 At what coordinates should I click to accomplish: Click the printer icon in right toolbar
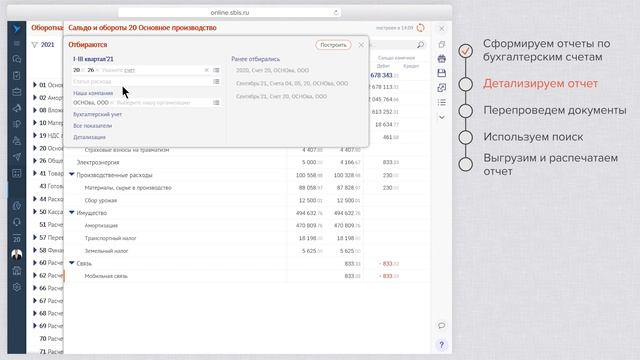(x=442, y=59)
